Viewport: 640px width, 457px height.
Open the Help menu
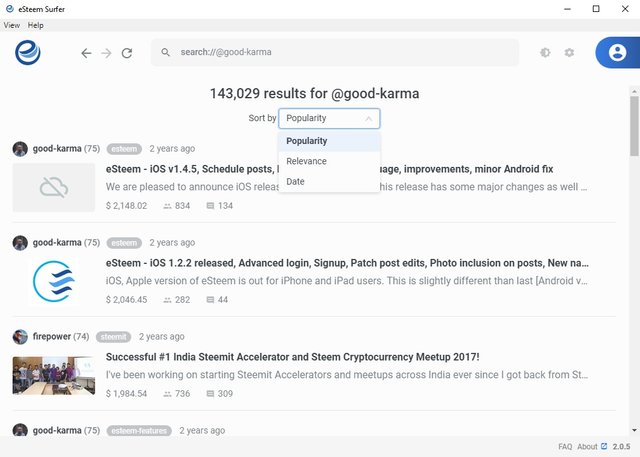(36, 25)
